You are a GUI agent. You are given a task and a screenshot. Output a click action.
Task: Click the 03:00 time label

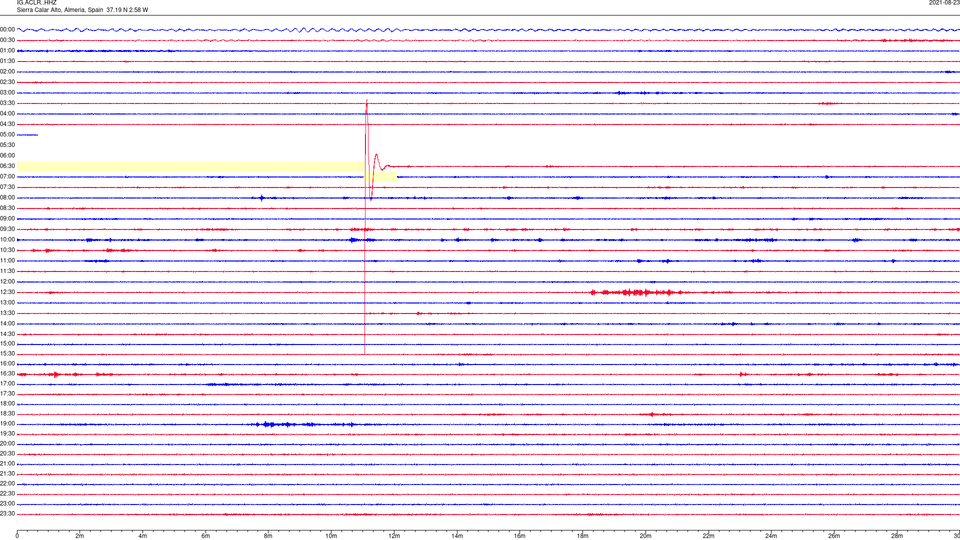click(7, 92)
